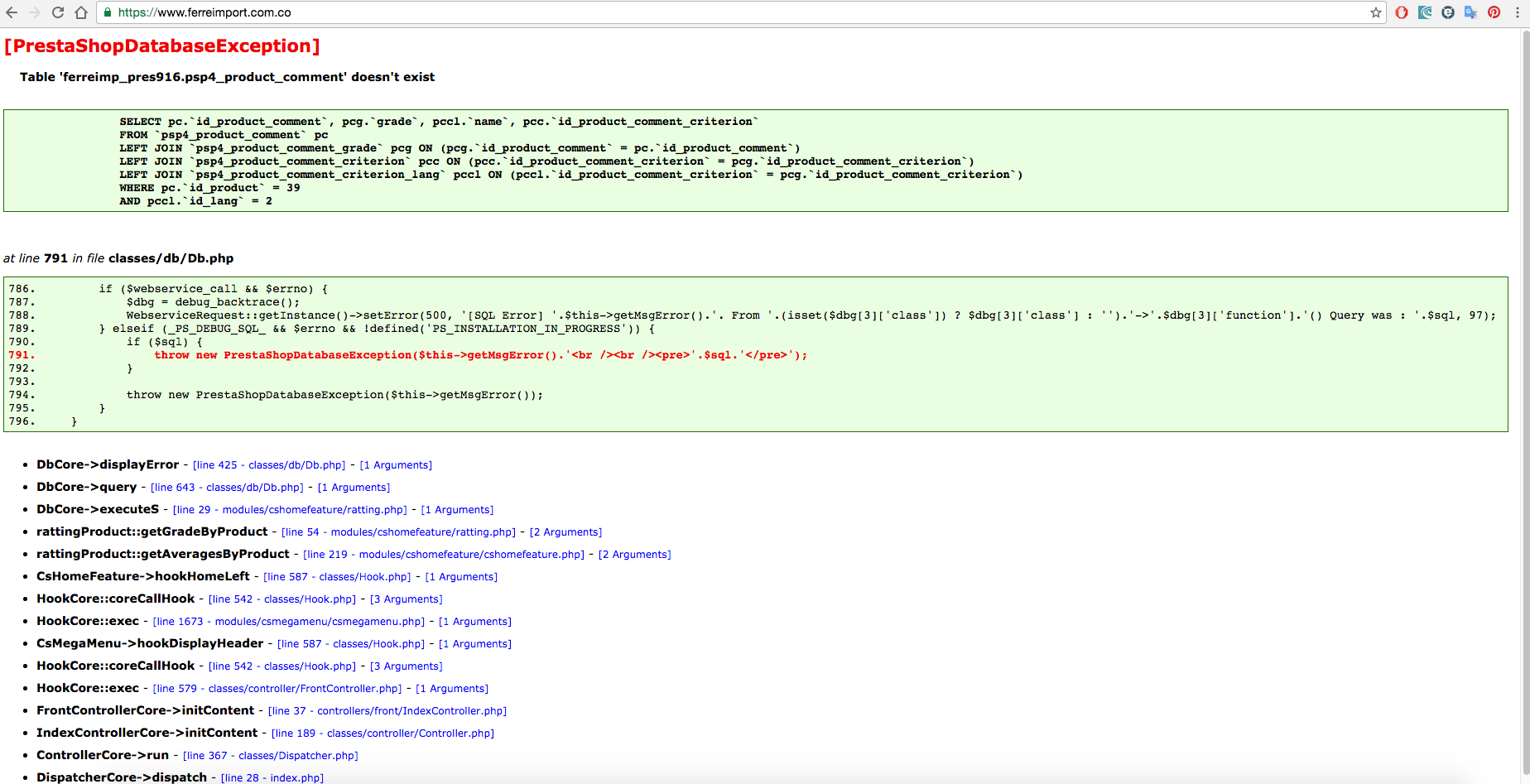Show arguments for CsMegaMenu->hookDisplayHeader
Screen dimensions: 1530x784
click(x=475, y=644)
